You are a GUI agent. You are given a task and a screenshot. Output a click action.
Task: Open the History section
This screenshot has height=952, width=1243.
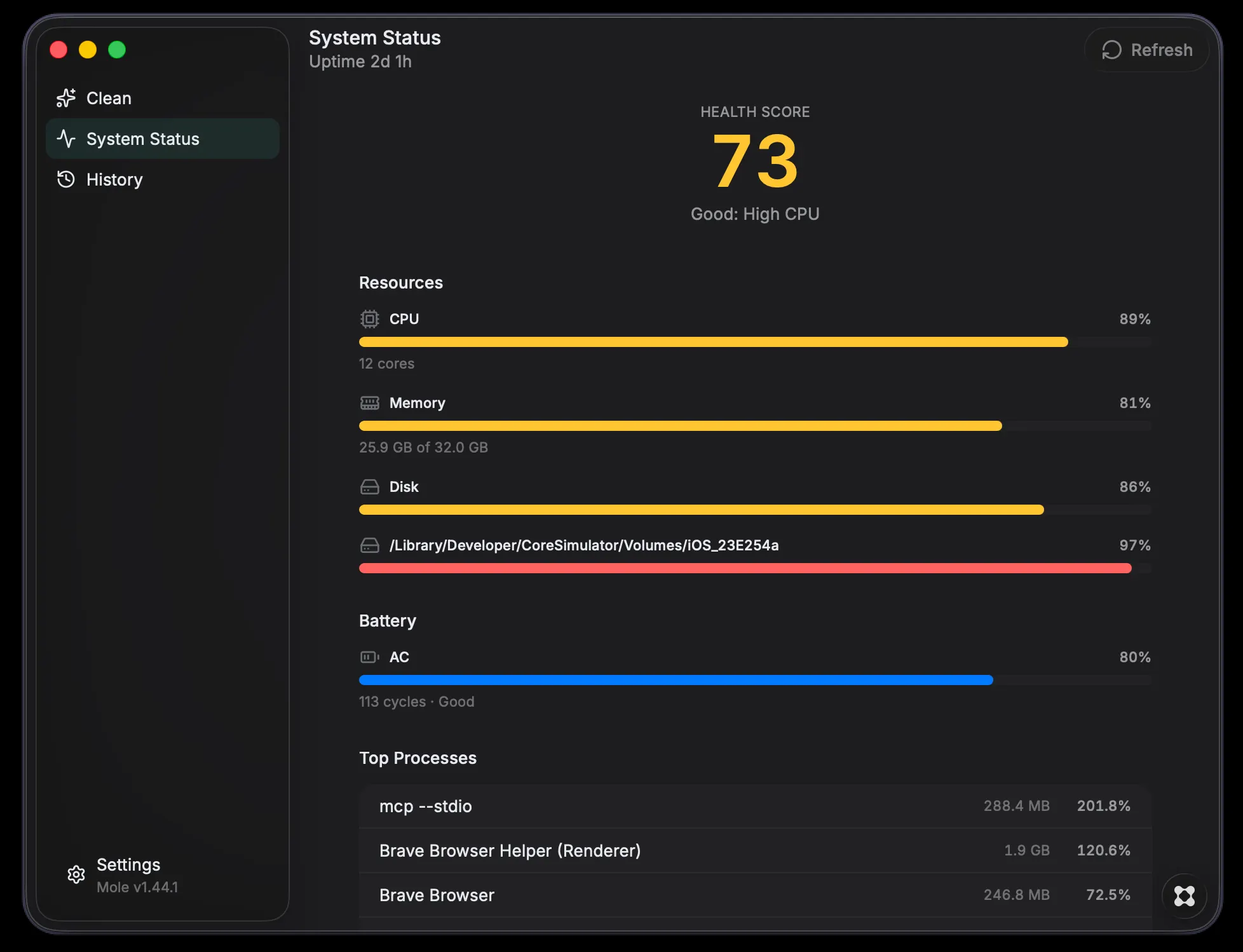click(163, 179)
